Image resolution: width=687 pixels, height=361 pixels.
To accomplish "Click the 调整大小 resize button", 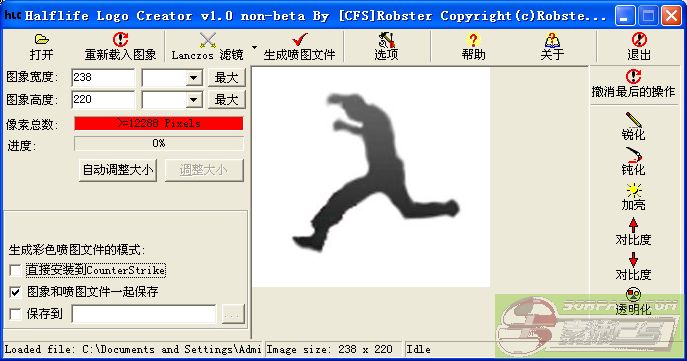I will (204, 170).
